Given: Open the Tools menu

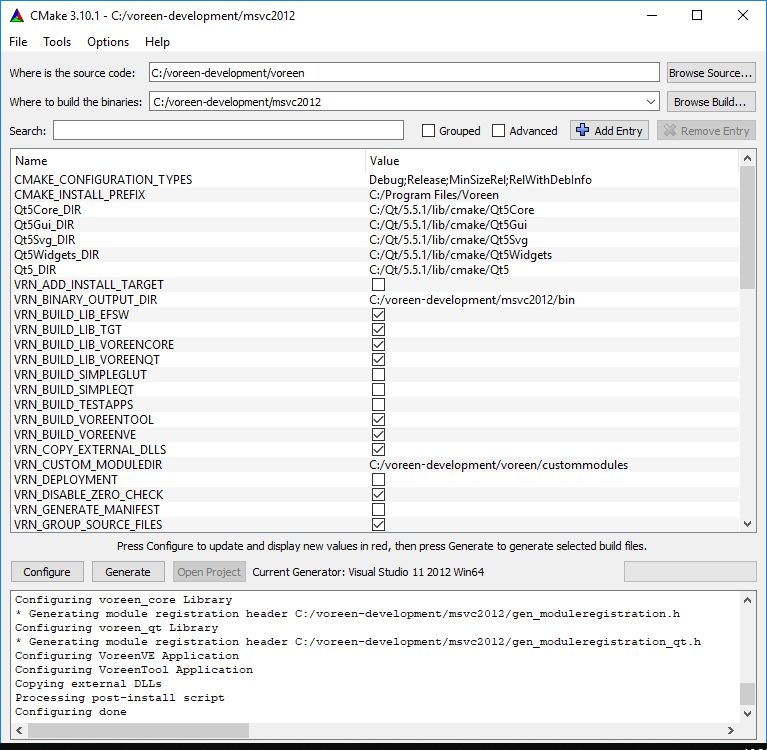Looking at the screenshot, I should (x=57, y=42).
